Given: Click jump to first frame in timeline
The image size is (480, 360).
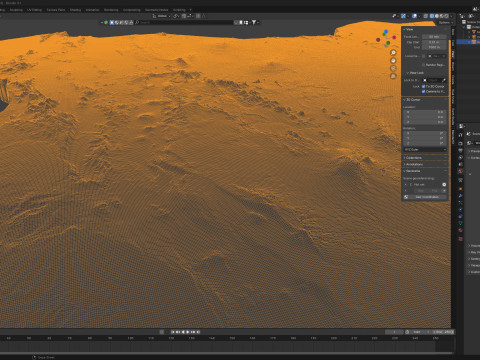Looking at the screenshot, I should click(173, 332).
